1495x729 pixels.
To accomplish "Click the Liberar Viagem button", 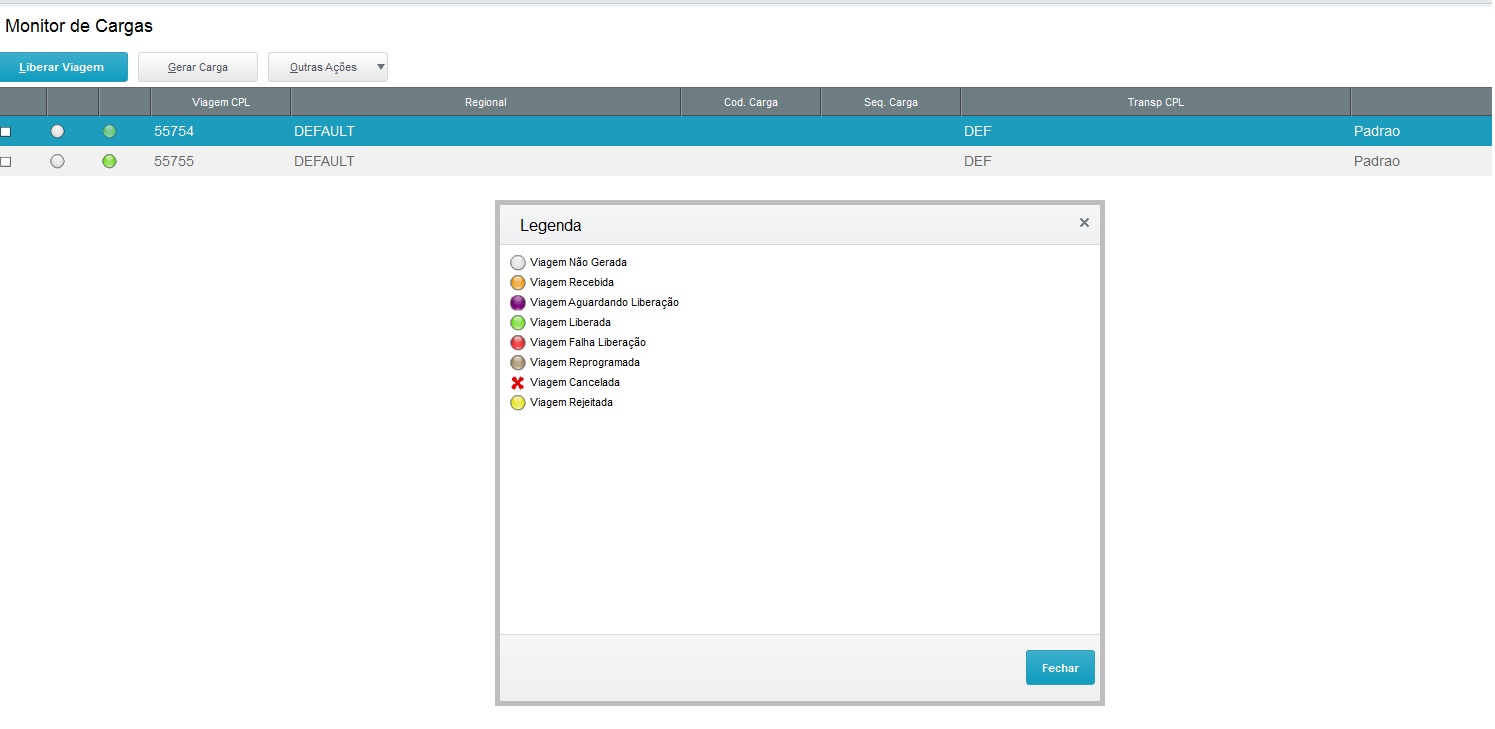I will tap(62, 67).
